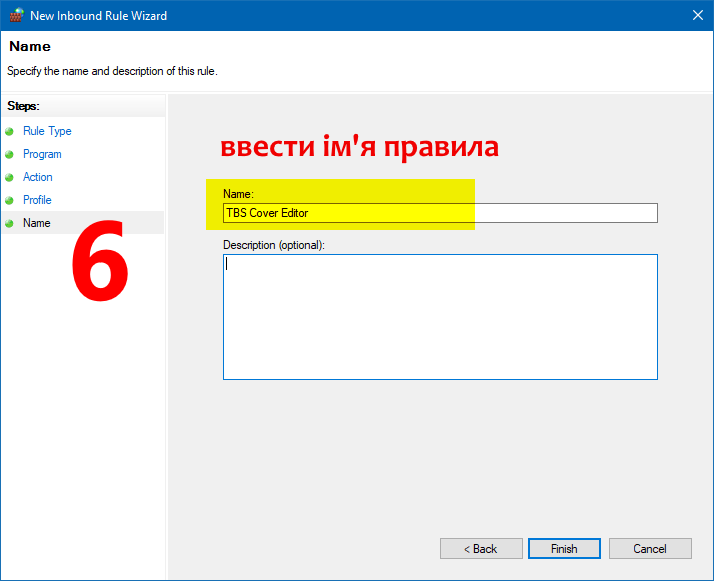714x581 pixels.
Task: Click the 'Specify the name and description' text
Action: [x=112, y=71]
